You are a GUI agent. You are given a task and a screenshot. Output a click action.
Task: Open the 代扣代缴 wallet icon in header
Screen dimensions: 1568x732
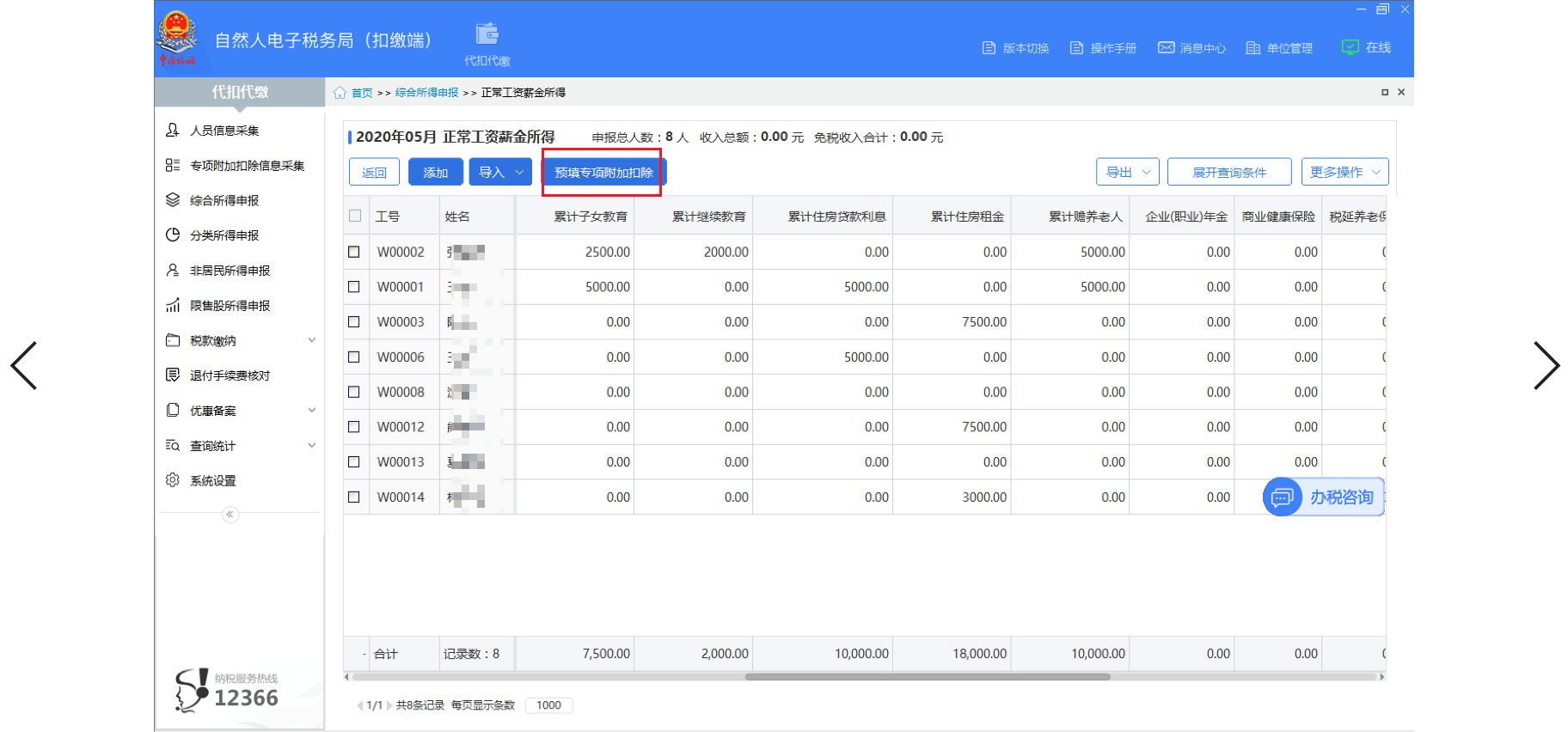tap(487, 34)
